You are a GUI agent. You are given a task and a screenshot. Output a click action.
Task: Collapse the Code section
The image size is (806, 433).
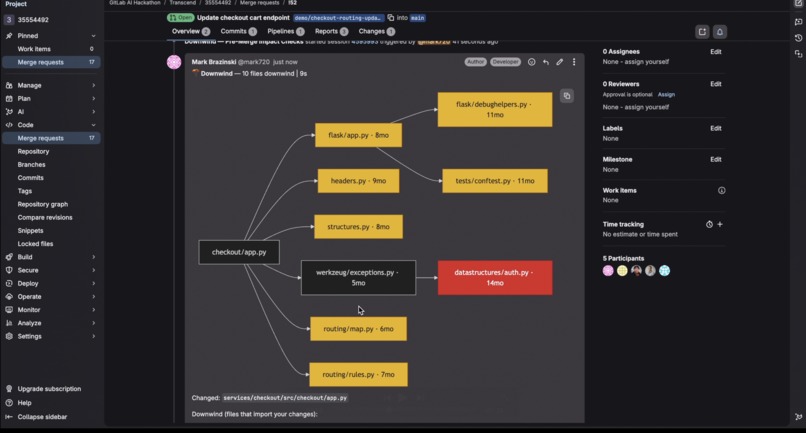[51, 125]
